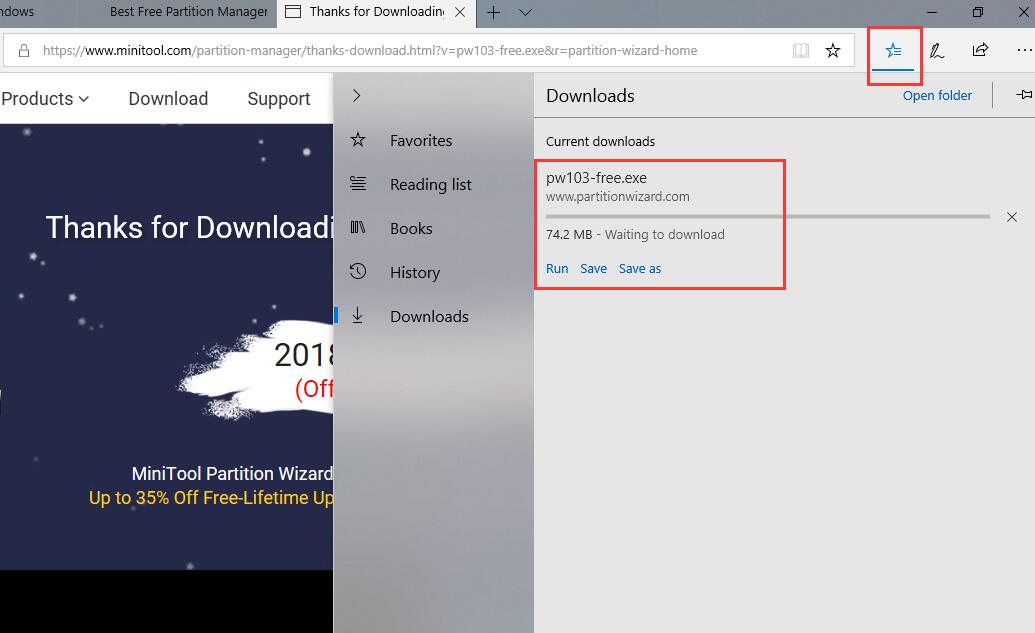The width and height of the screenshot is (1035, 633).
Task: Open the tab preview dropdown arrow
Action: click(x=526, y=12)
